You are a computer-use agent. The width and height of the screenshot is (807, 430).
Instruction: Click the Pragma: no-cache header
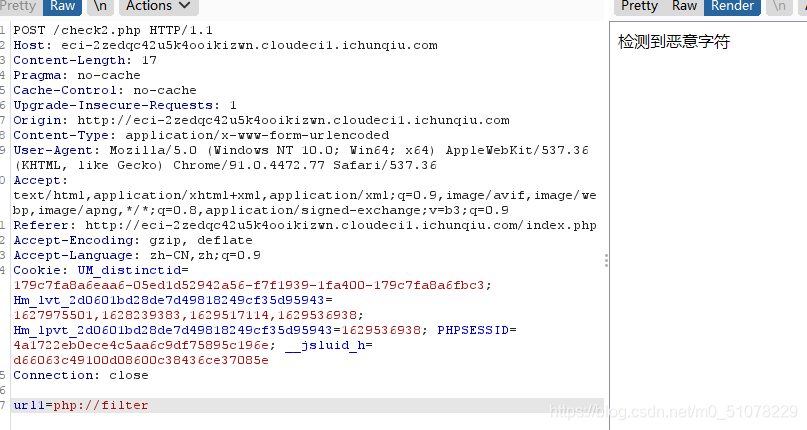pyautogui.click(x=77, y=75)
